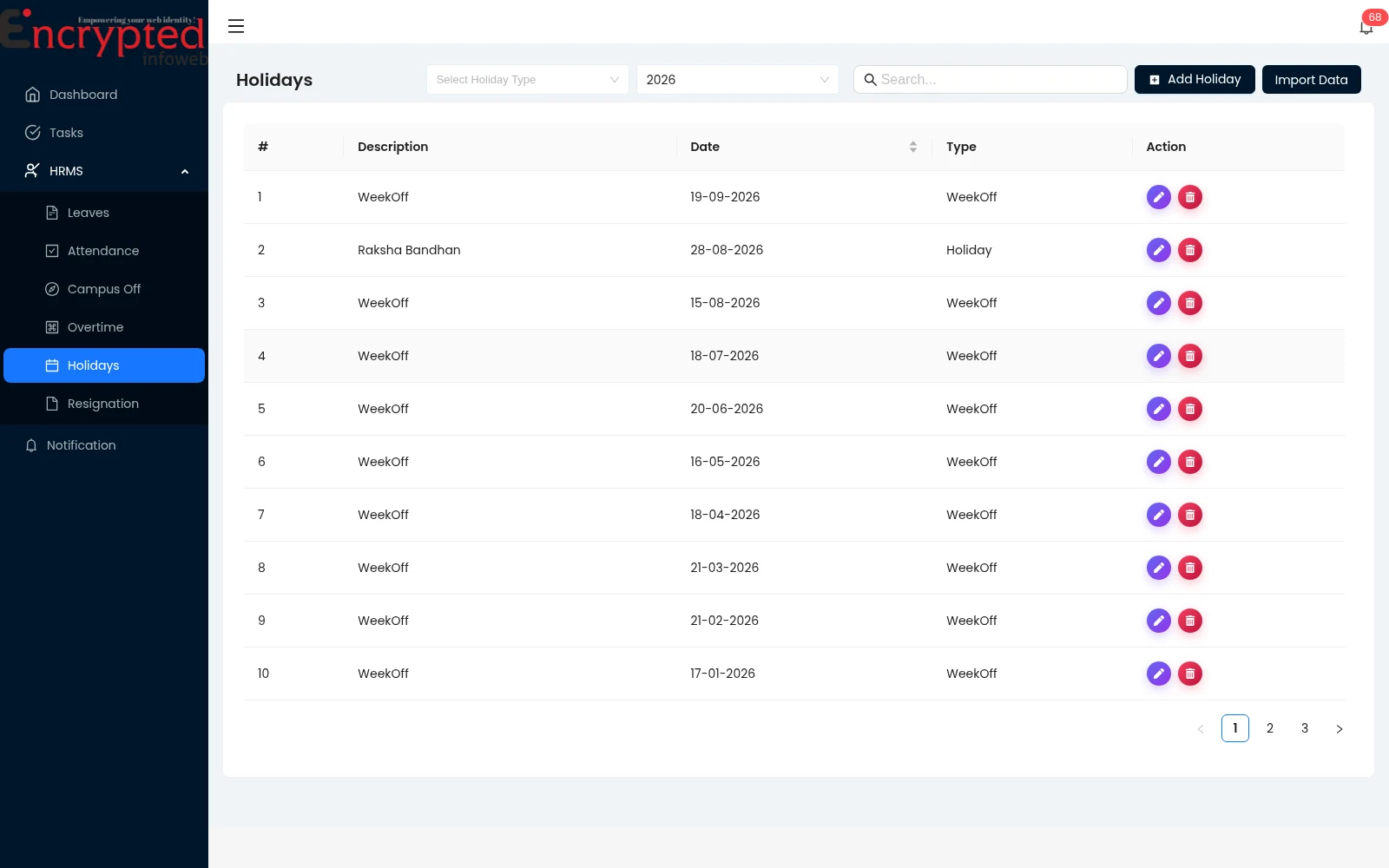Collapse the HRMS sidebar section
This screenshot has width=1389, height=868.
click(104, 171)
